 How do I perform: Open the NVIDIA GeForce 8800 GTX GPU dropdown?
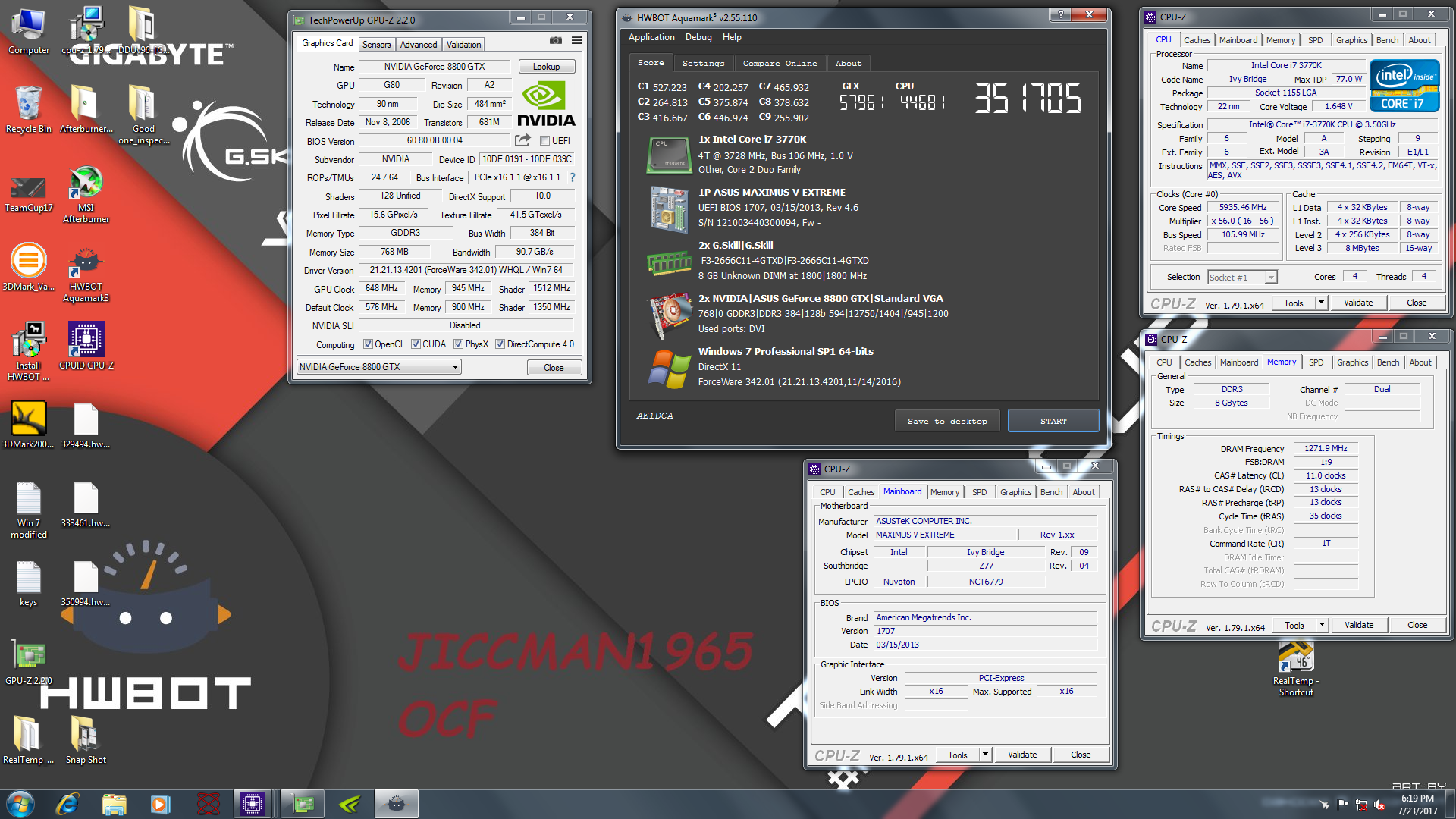pyautogui.click(x=378, y=367)
